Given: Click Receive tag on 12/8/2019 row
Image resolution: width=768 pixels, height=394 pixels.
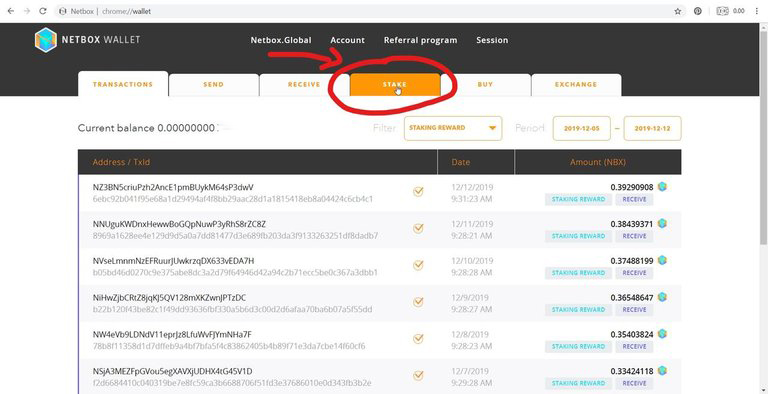Looking at the screenshot, I should [634, 346].
